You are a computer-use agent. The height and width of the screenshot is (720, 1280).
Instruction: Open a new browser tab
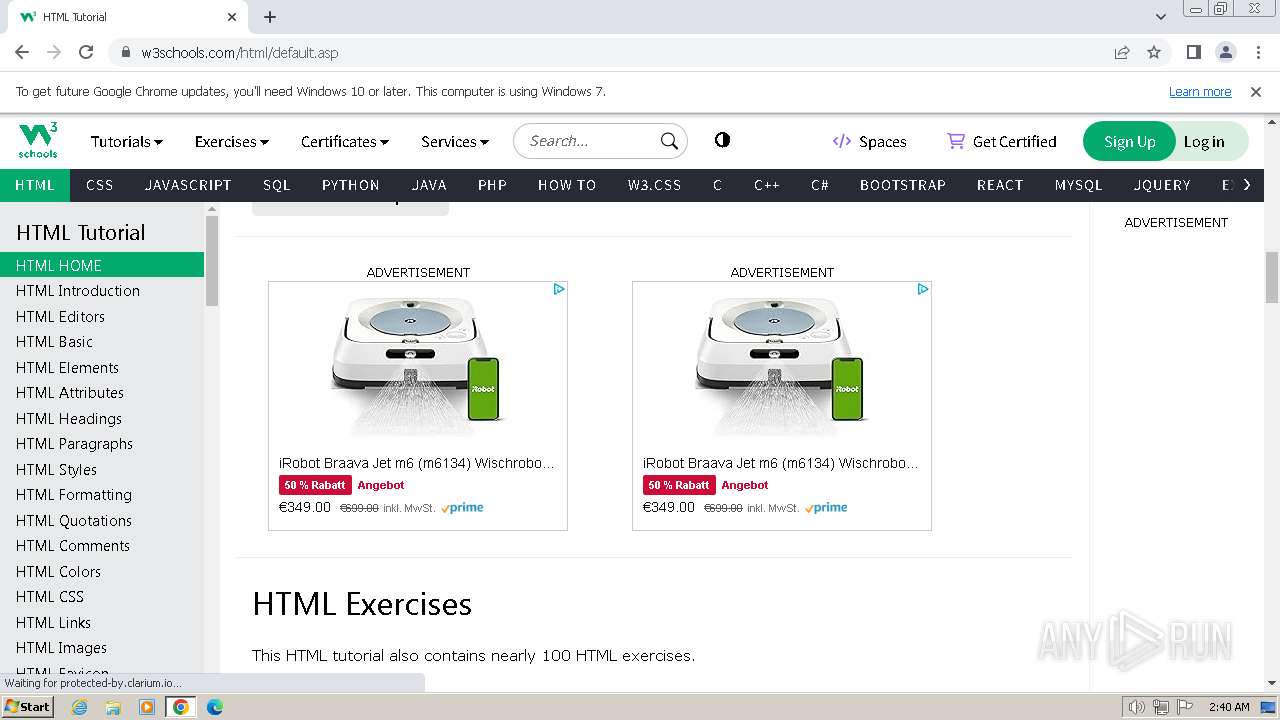[x=270, y=17]
